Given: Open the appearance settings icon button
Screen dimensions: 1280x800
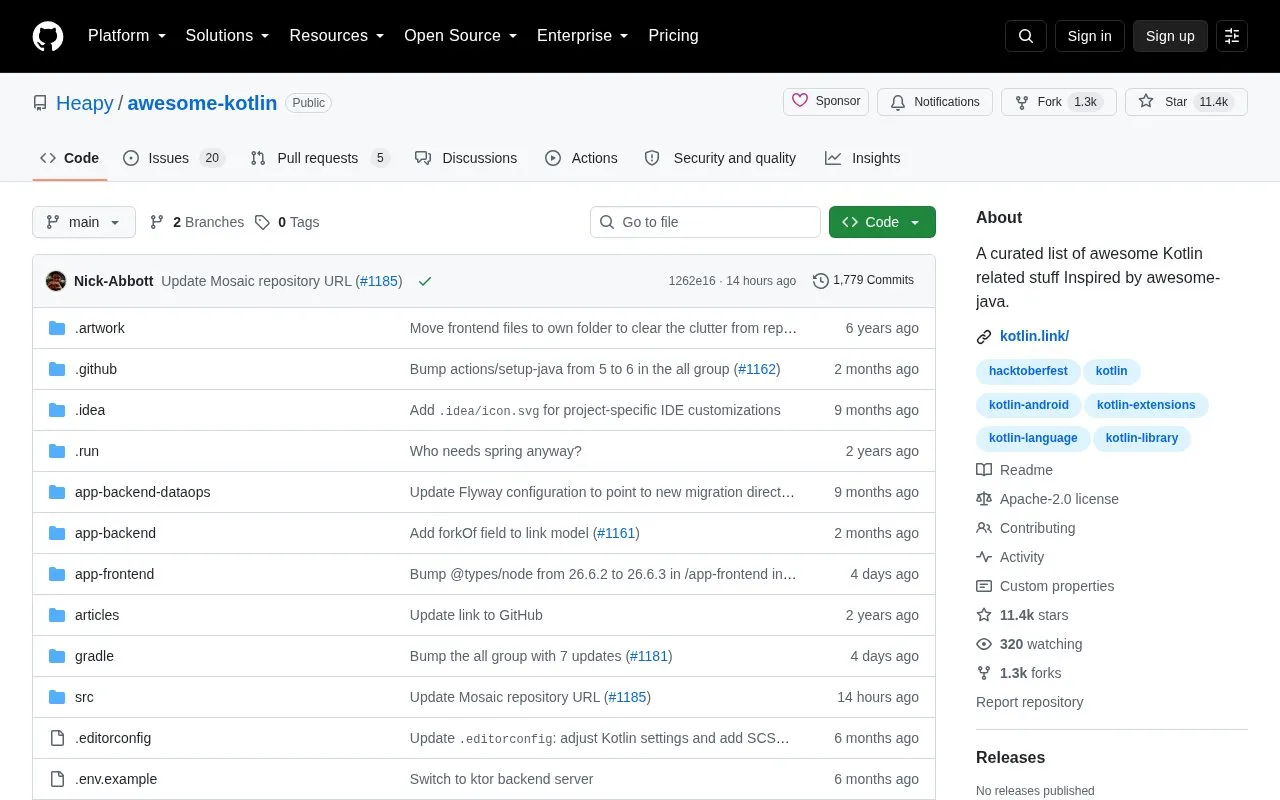Looking at the screenshot, I should [x=1232, y=36].
